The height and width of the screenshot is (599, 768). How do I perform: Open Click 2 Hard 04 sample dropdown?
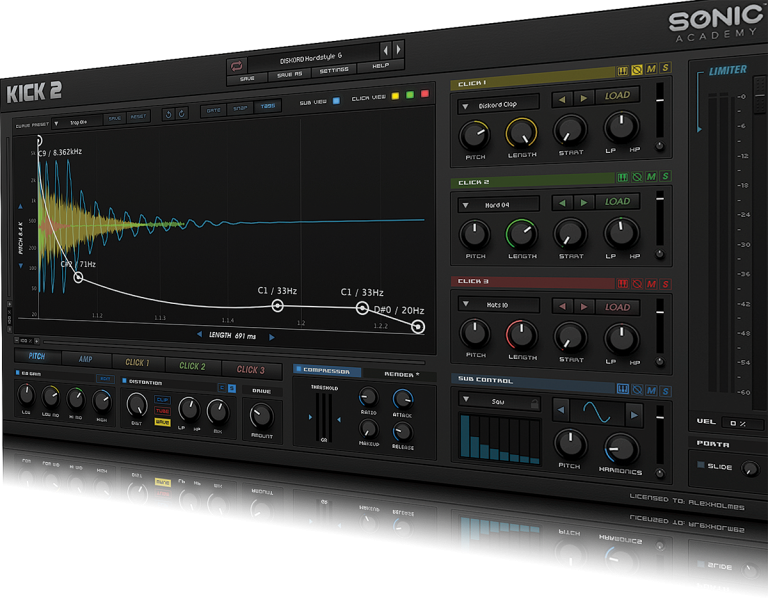click(499, 205)
